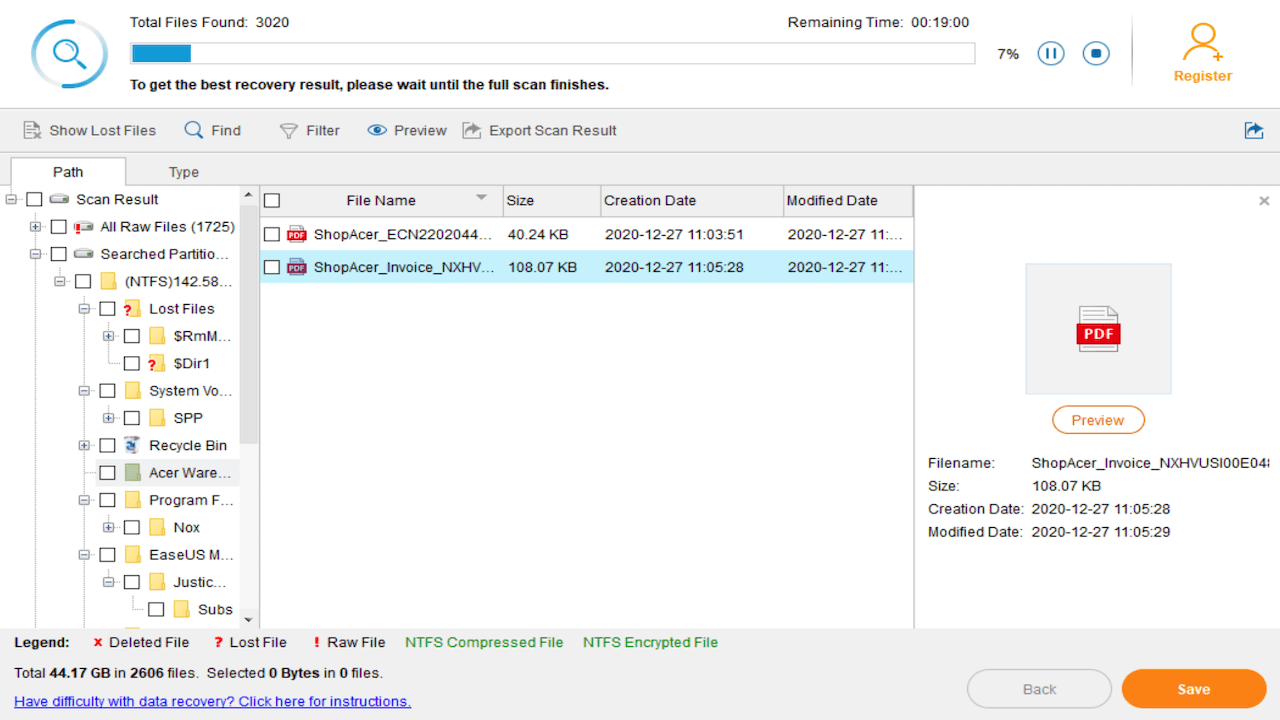Sort by the Modified Date column header
Image resolution: width=1280 pixels, height=720 pixels.
point(848,200)
